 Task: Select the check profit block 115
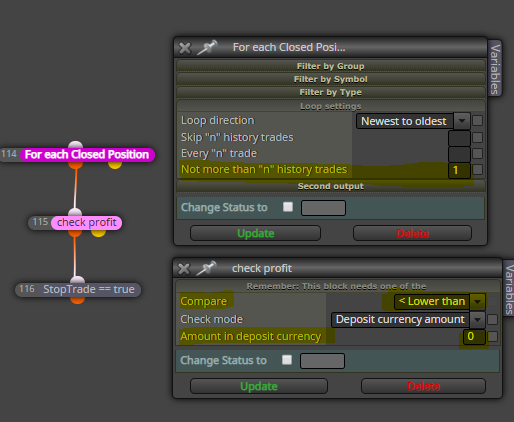coord(87,222)
